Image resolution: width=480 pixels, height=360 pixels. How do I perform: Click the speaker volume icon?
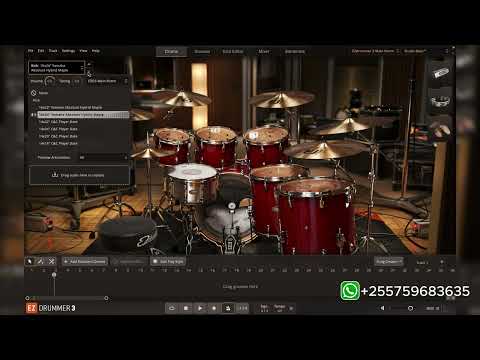pyautogui.click(x=383, y=308)
